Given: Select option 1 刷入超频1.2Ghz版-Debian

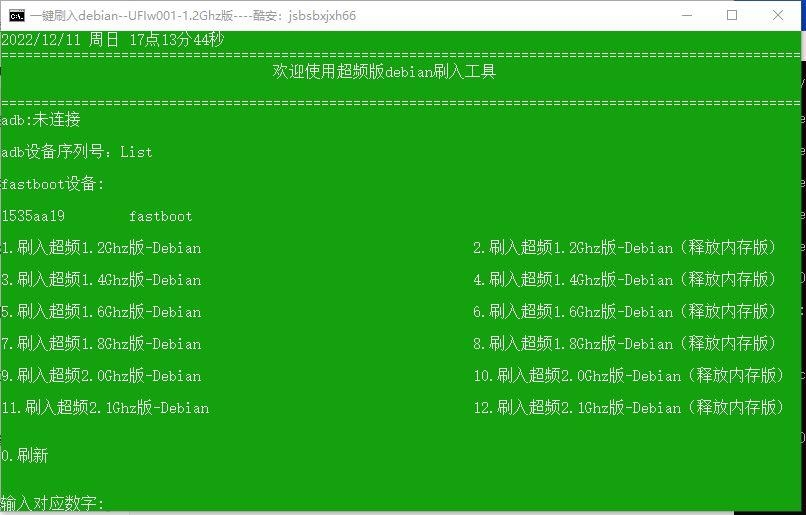Looking at the screenshot, I should point(101,248).
